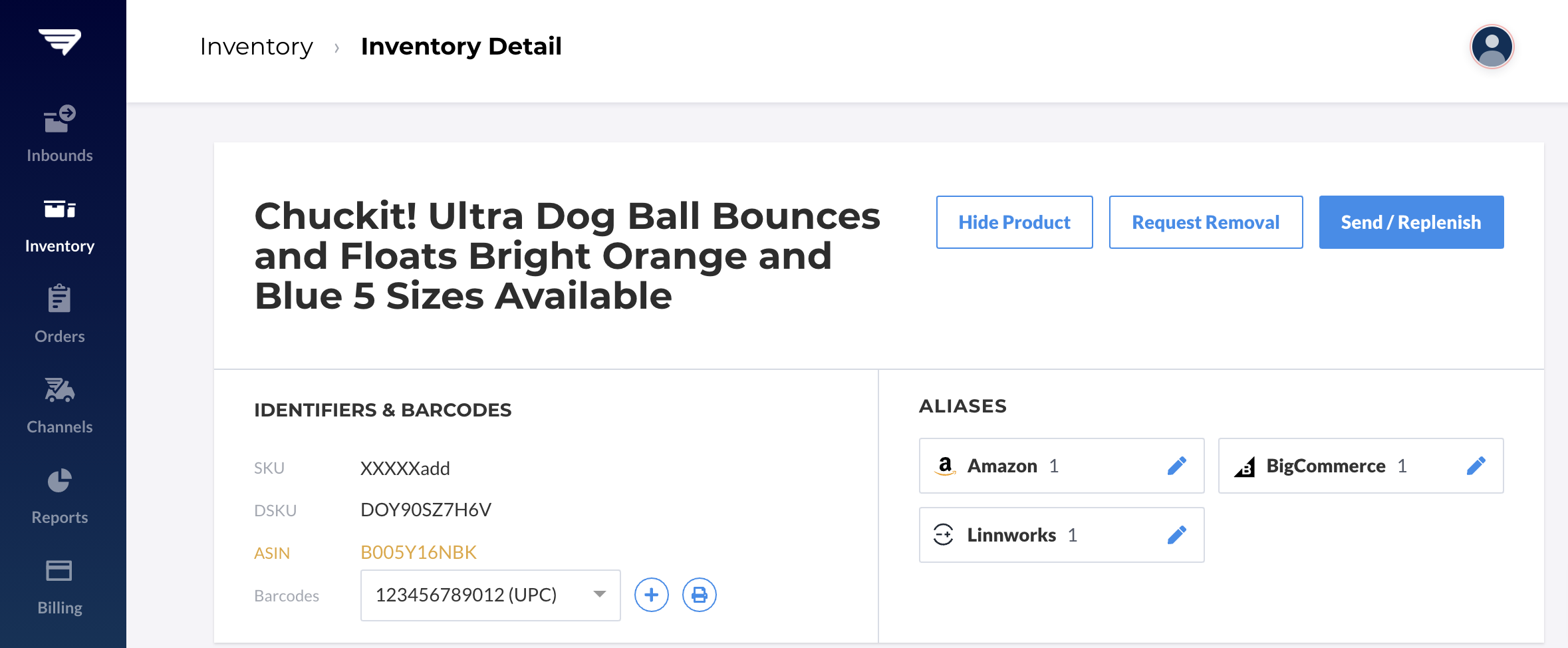Edit the Amazon alias

click(1176, 466)
